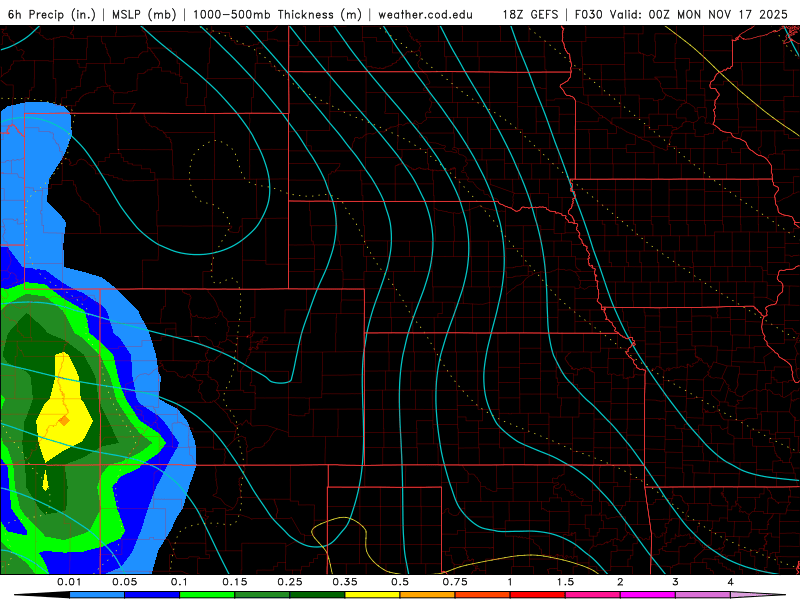Click the 0.15 legend value
This screenshot has width=800, height=600.
click(235, 582)
